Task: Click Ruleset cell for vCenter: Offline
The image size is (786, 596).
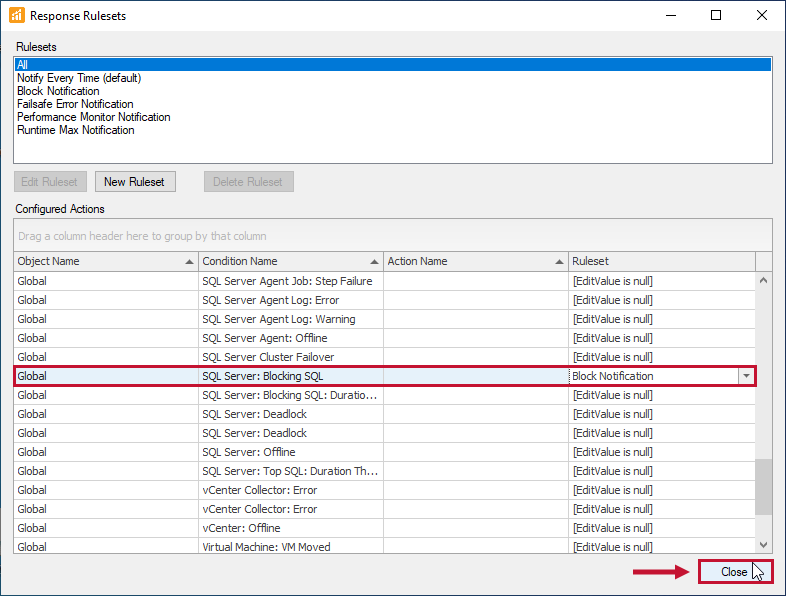Action: point(662,528)
